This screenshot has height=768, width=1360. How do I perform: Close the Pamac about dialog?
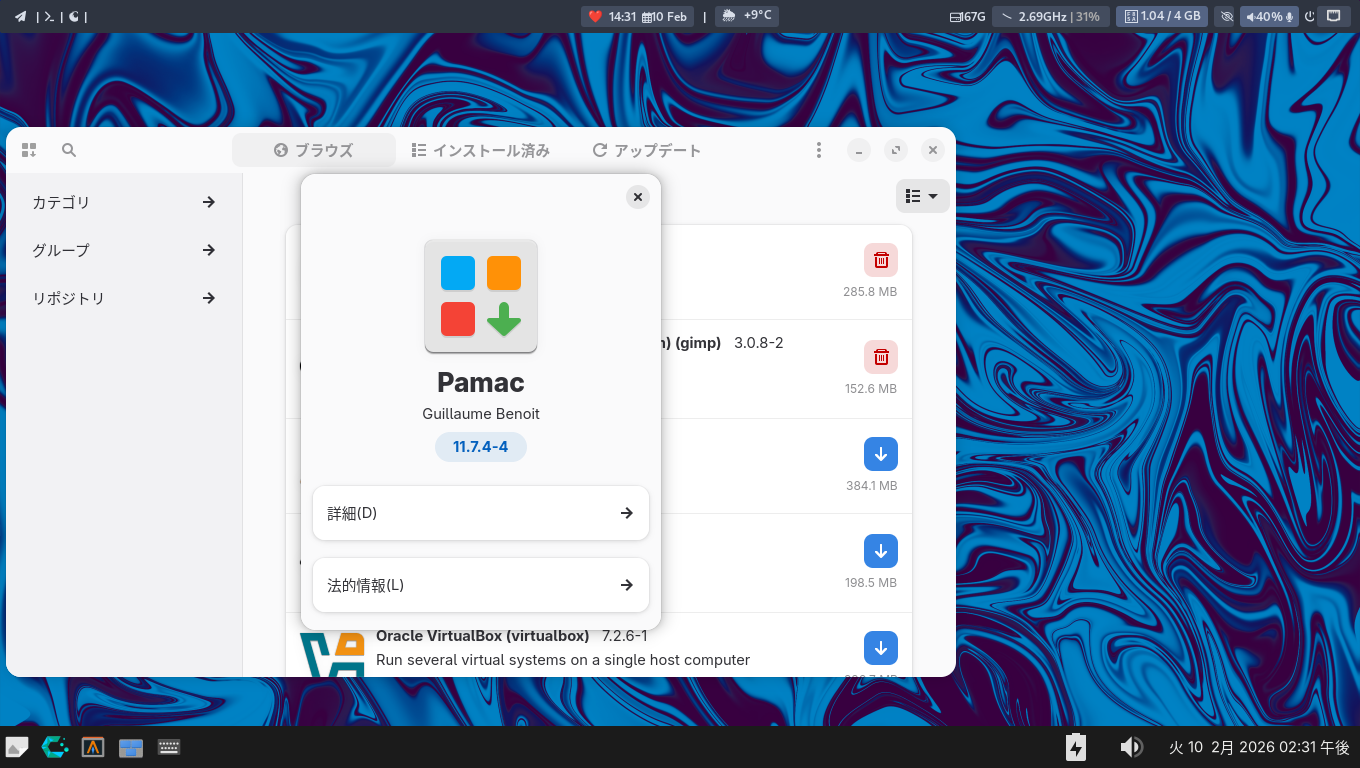(638, 197)
